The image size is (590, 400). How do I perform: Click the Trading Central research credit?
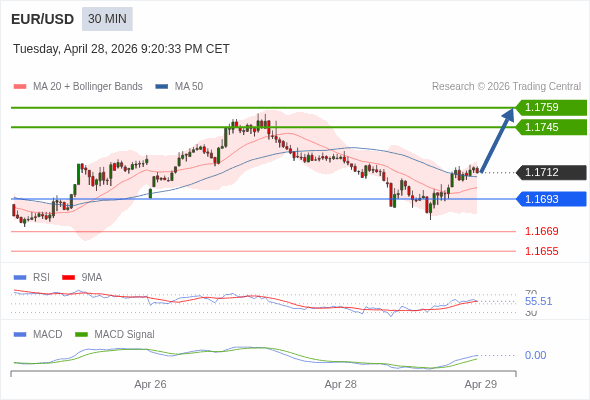[x=506, y=87]
